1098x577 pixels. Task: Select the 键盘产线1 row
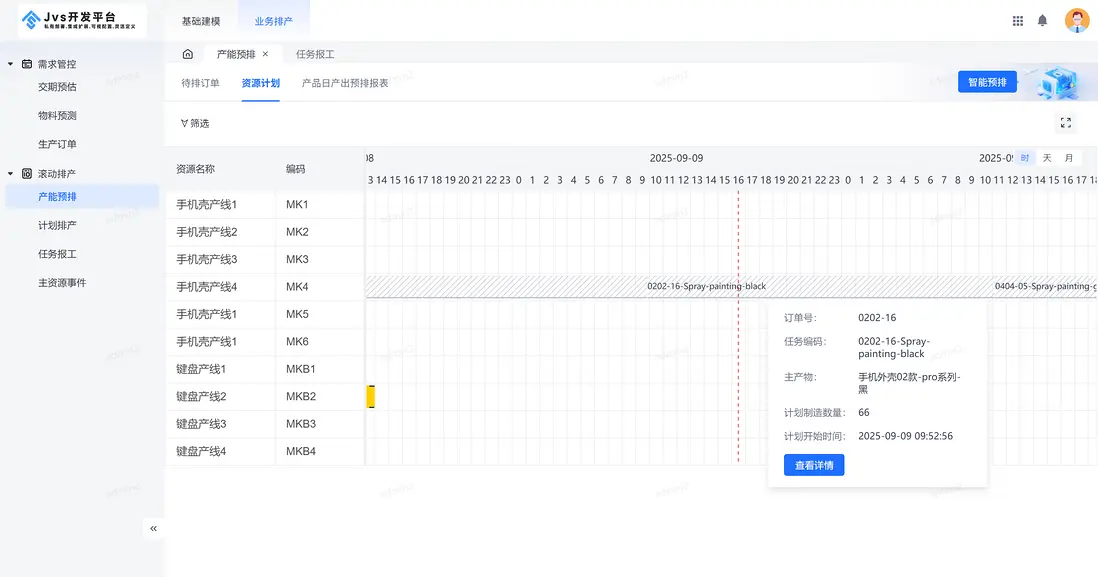pyautogui.click(x=265, y=369)
